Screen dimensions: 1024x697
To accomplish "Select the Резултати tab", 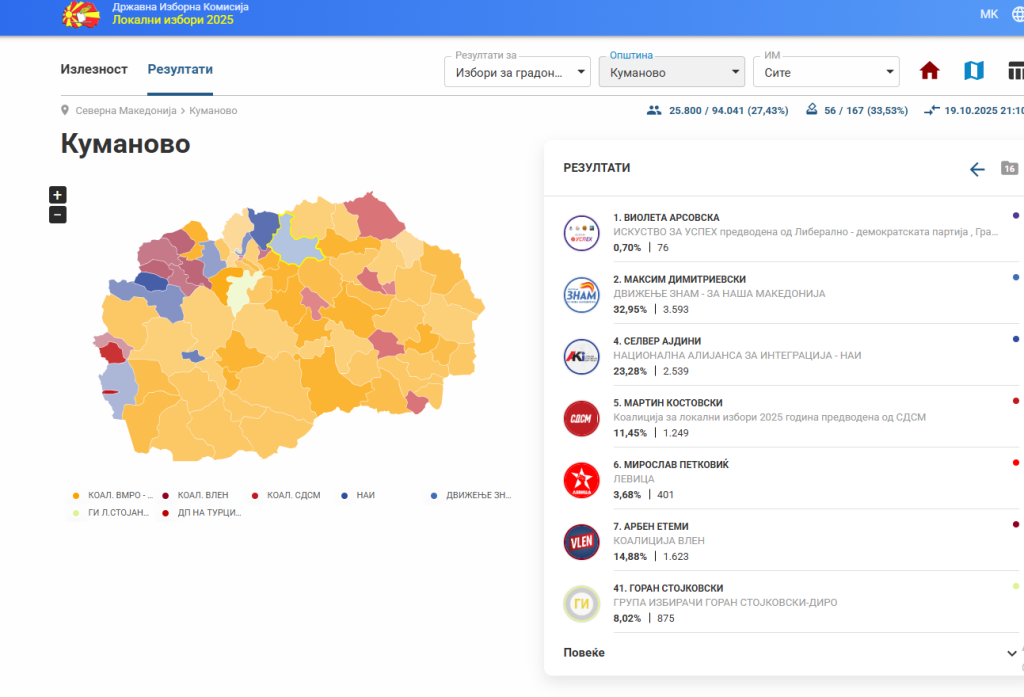I will coord(180,69).
